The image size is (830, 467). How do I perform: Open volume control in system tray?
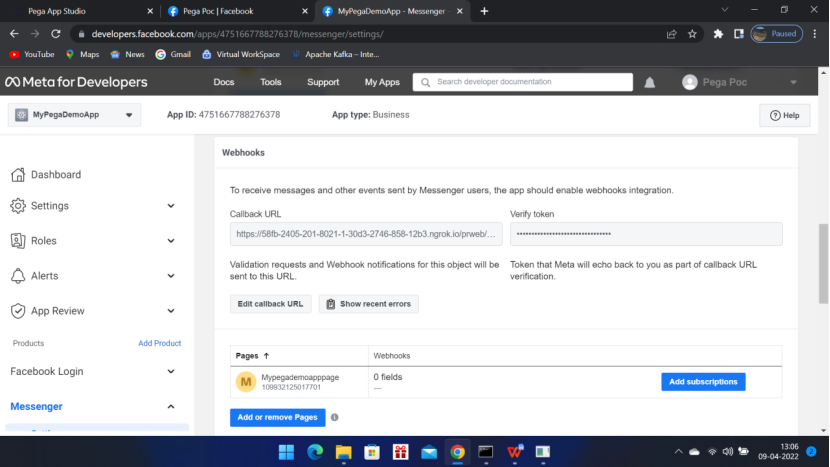[x=728, y=452]
